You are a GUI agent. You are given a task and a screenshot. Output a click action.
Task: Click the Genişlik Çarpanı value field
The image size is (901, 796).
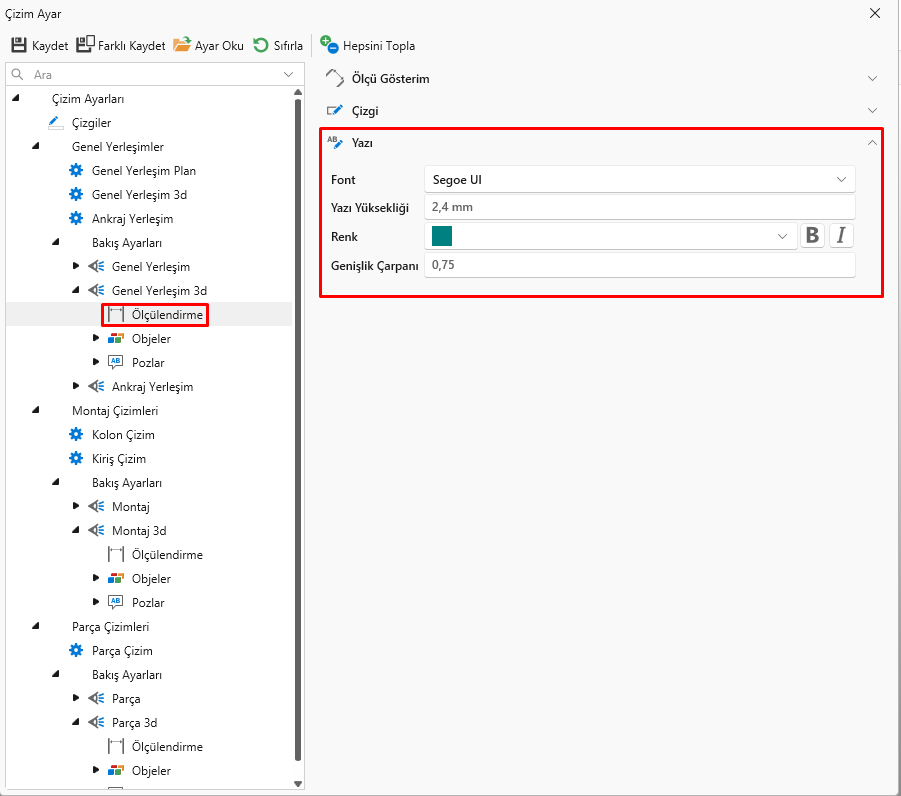pyautogui.click(x=639, y=265)
